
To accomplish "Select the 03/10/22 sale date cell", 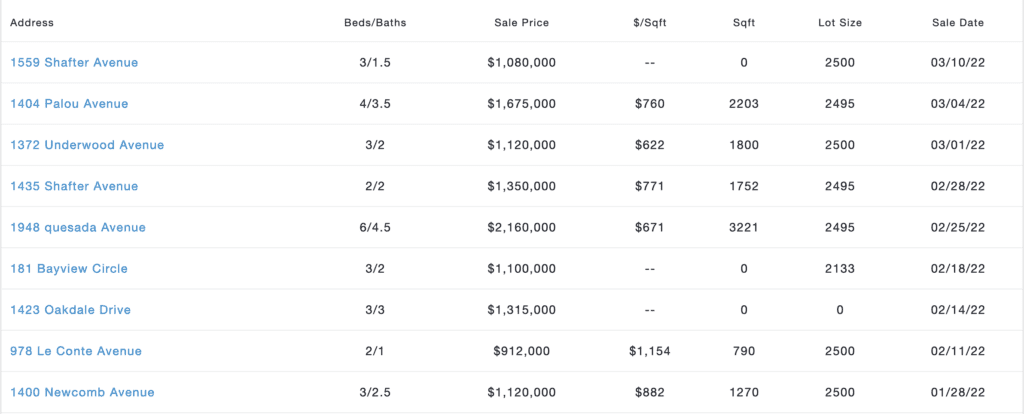I will point(958,63).
